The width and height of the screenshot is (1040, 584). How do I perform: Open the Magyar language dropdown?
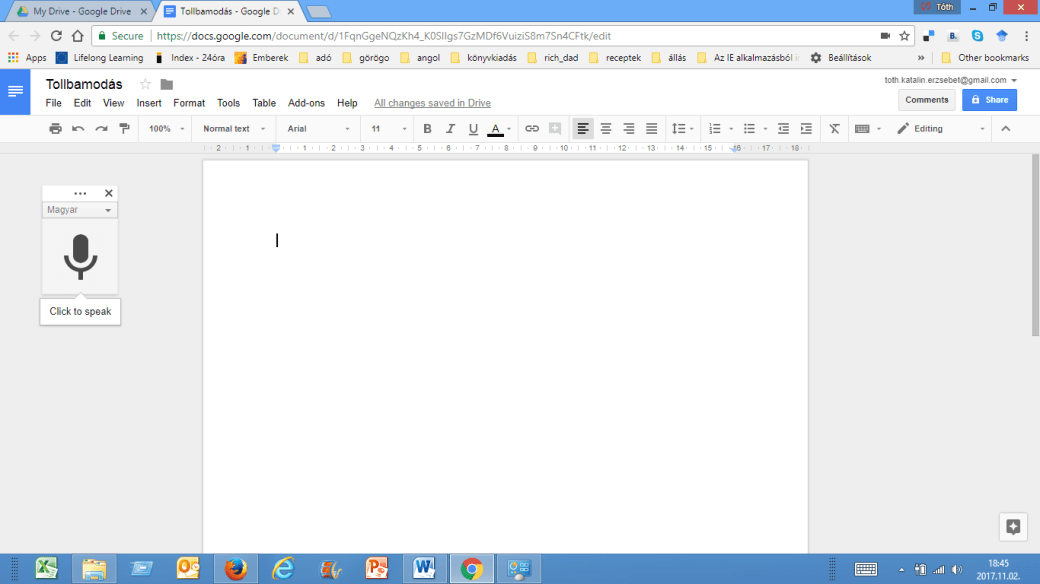[80, 210]
